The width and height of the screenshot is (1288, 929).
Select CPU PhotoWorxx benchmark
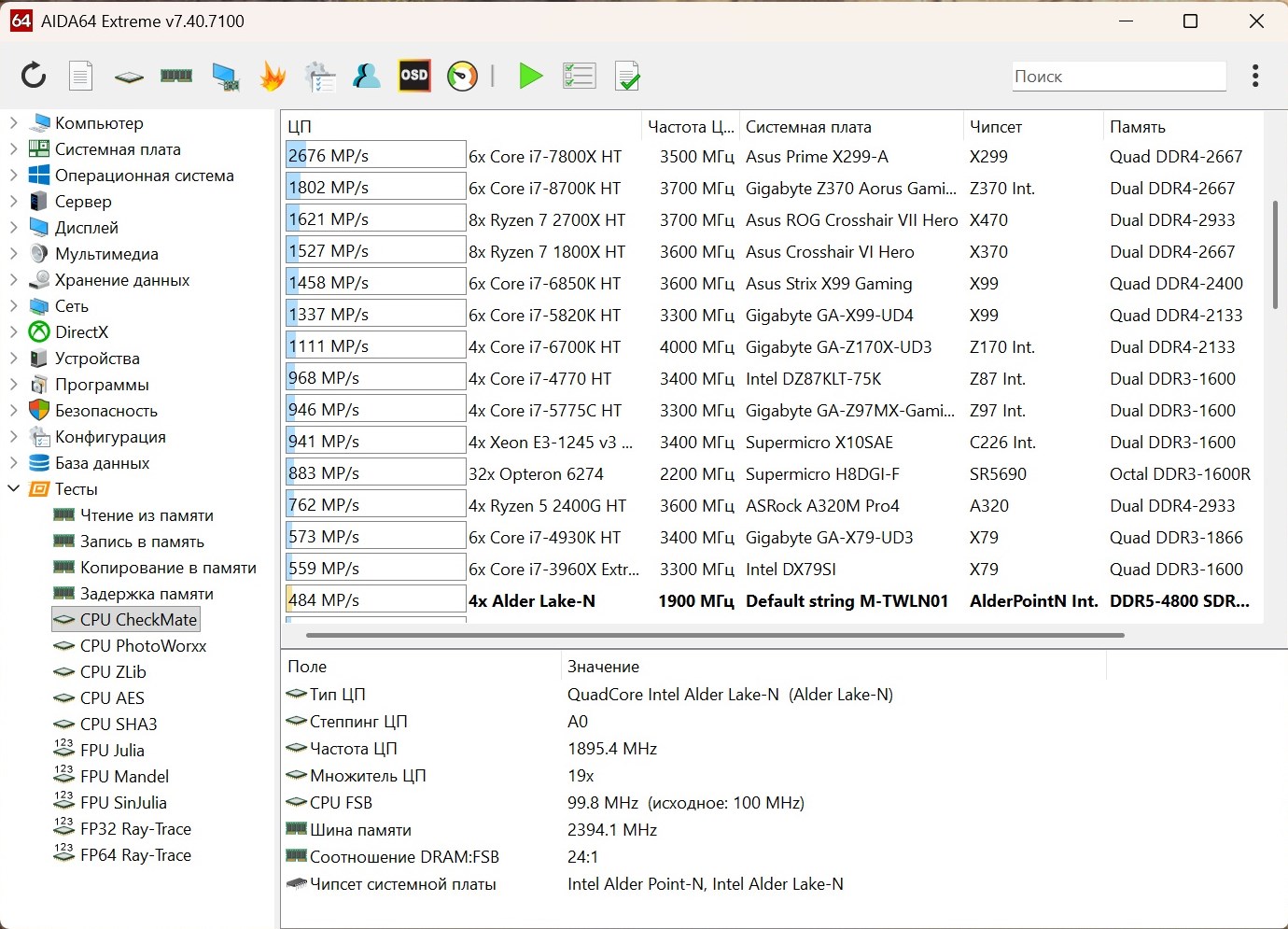[142, 645]
